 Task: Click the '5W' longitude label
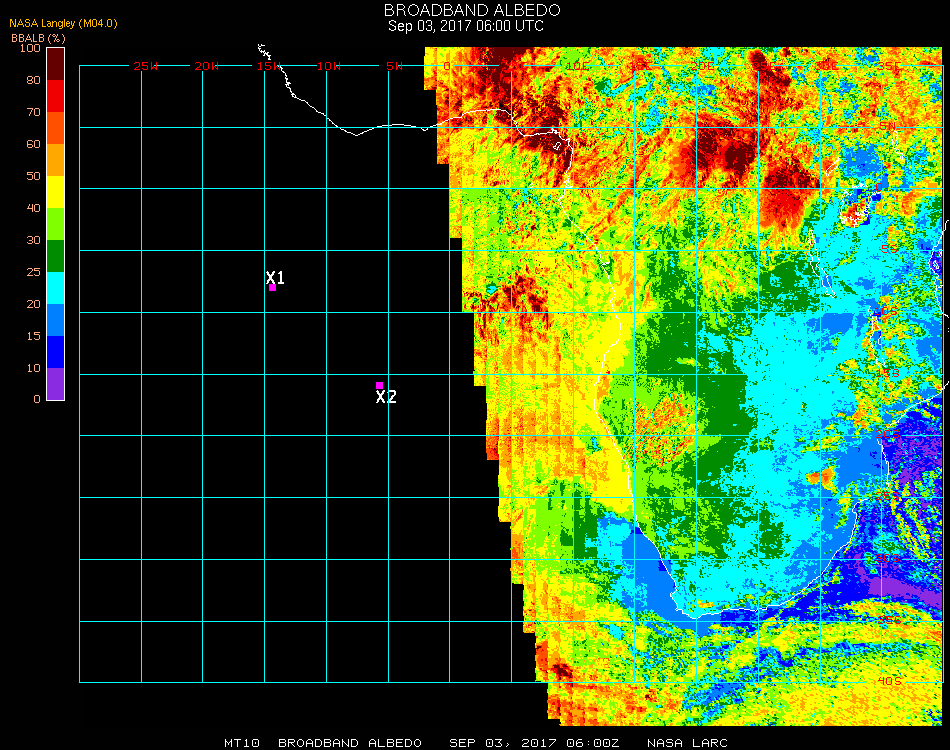[x=394, y=66]
